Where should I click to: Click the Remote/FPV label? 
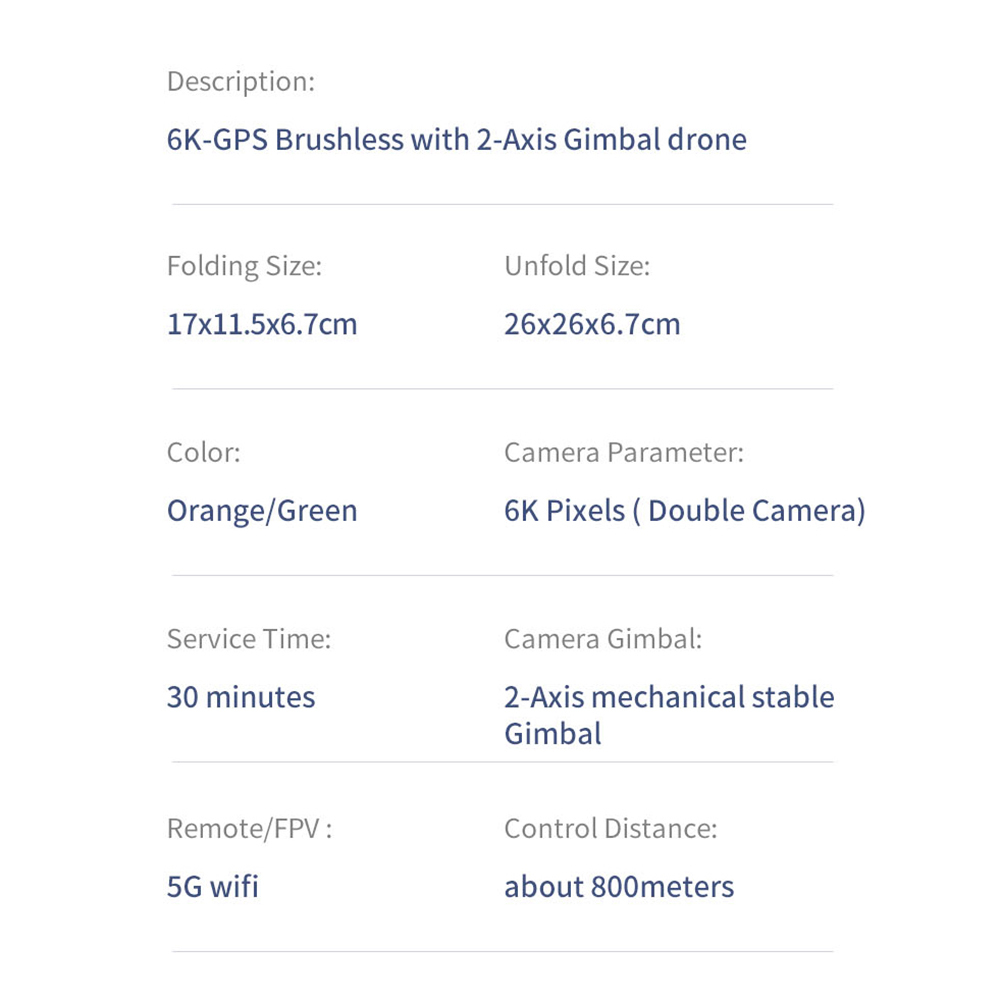point(250,829)
